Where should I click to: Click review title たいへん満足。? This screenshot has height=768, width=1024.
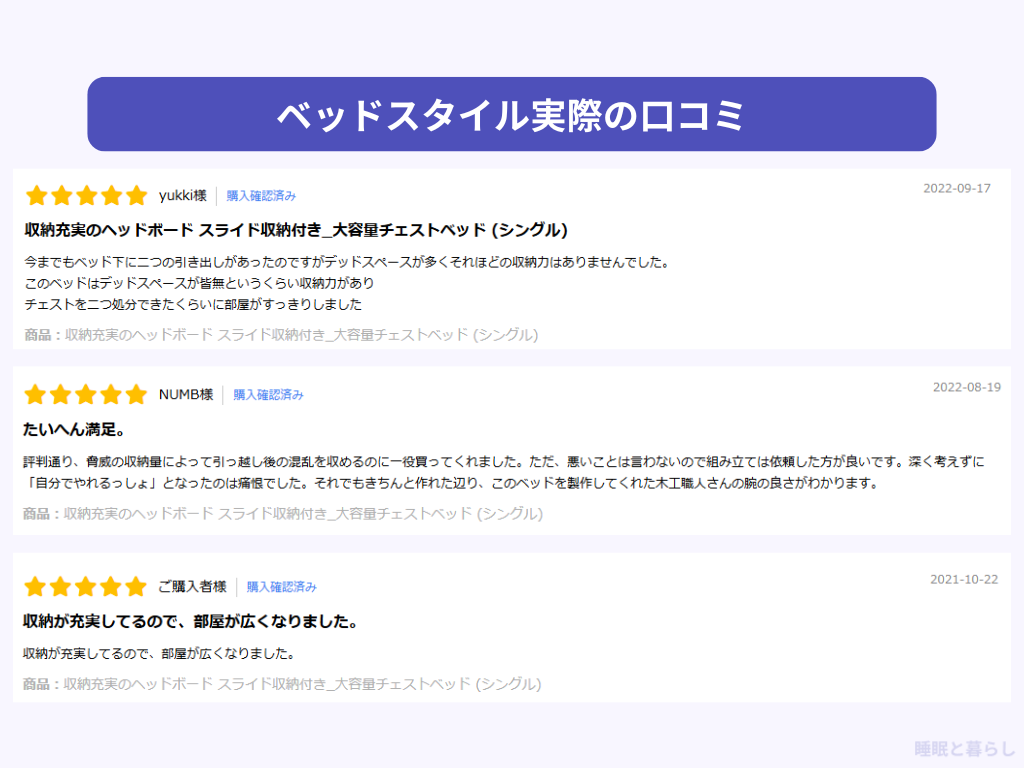pos(74,429)
